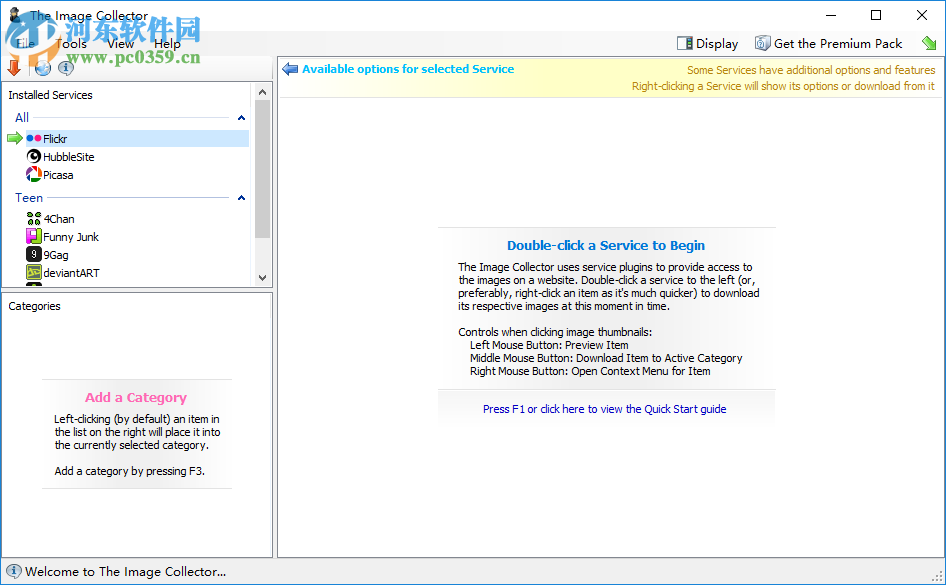Open the Help menu

point(167,44)
